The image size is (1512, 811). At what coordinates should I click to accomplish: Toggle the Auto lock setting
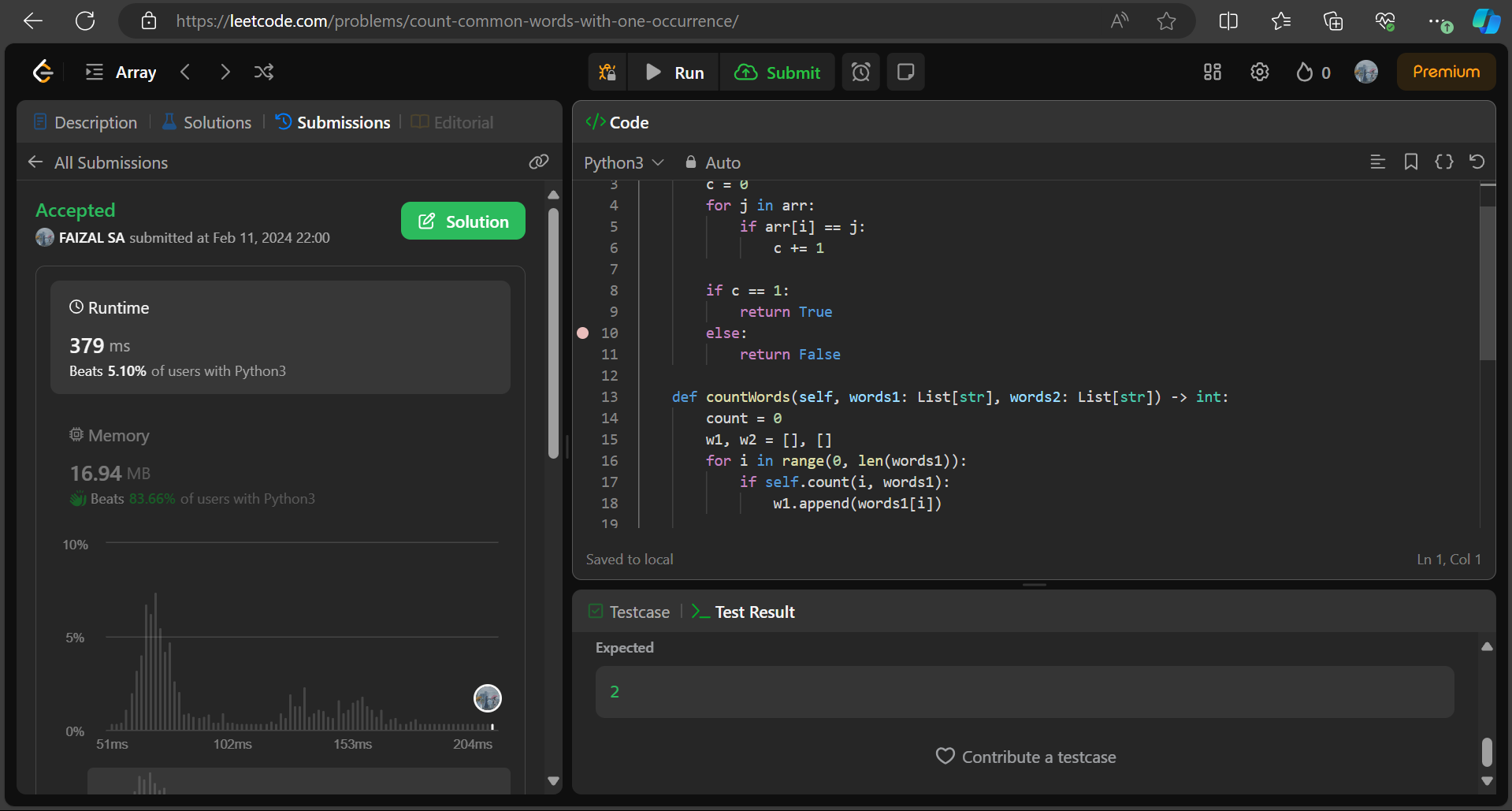coord(713,162)
